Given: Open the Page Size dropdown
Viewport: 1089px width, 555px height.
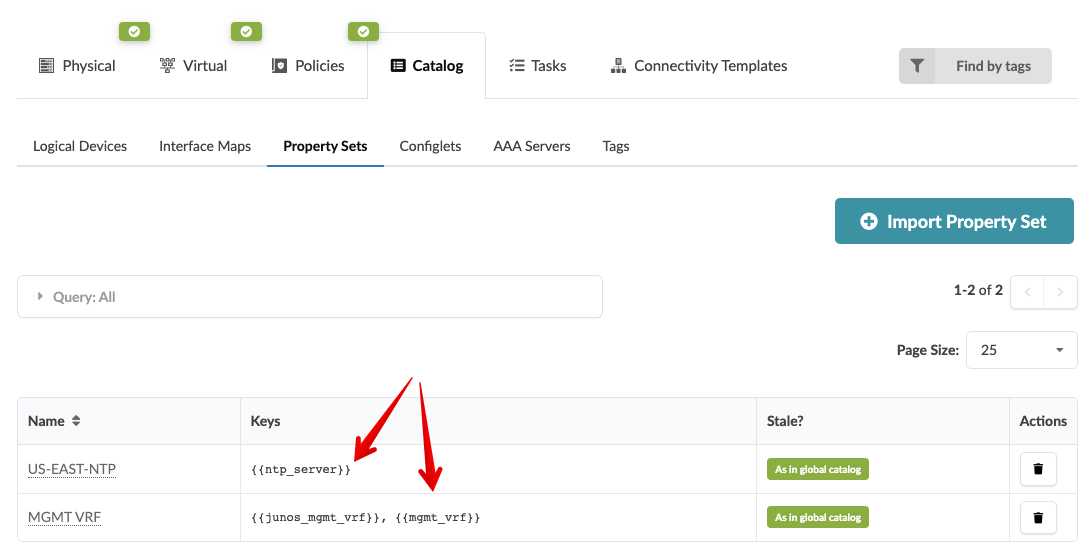Looking at the screenshot, I should [x=1021, y=350].
